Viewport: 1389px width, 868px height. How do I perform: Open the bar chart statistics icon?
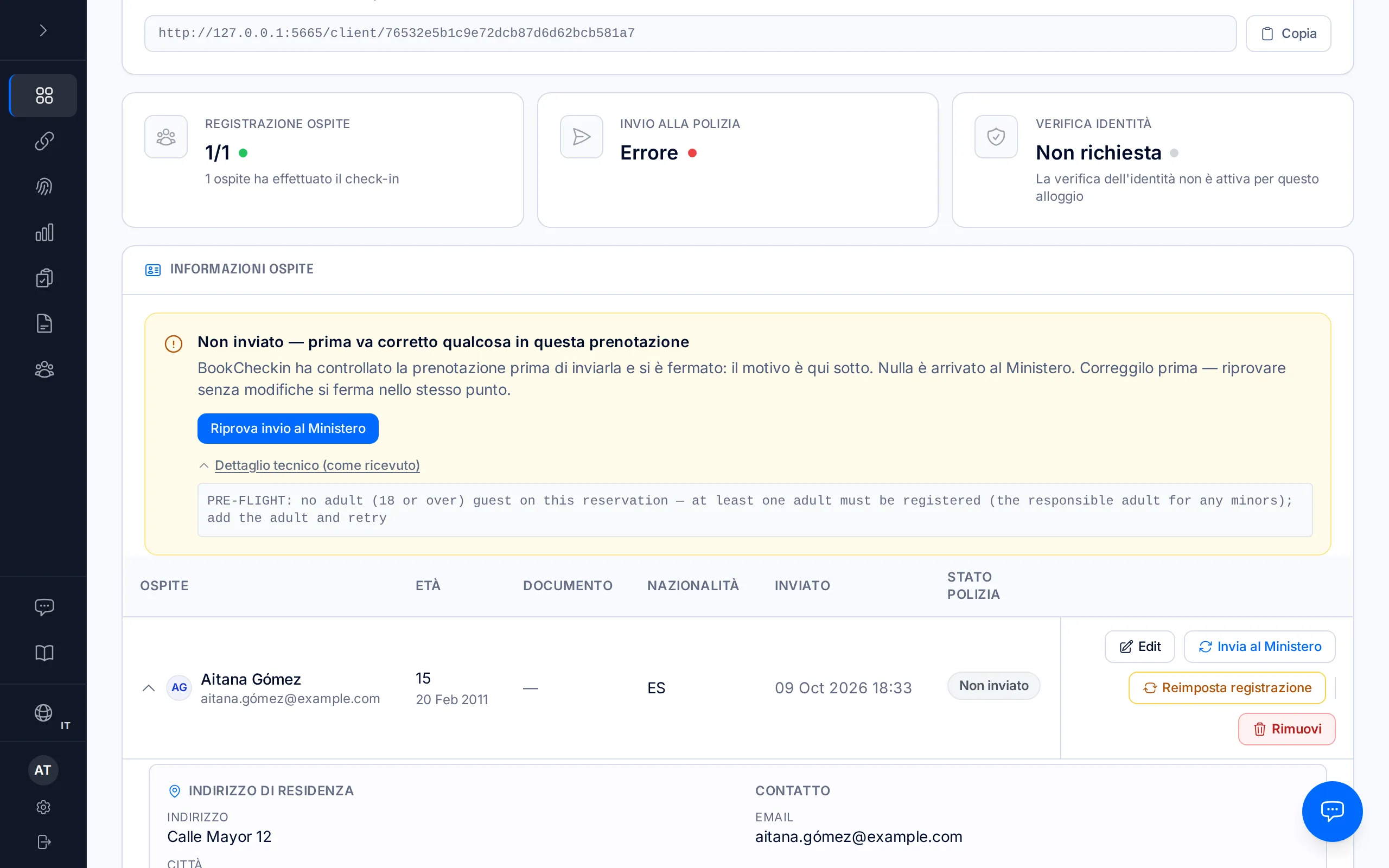coord(43,233)
